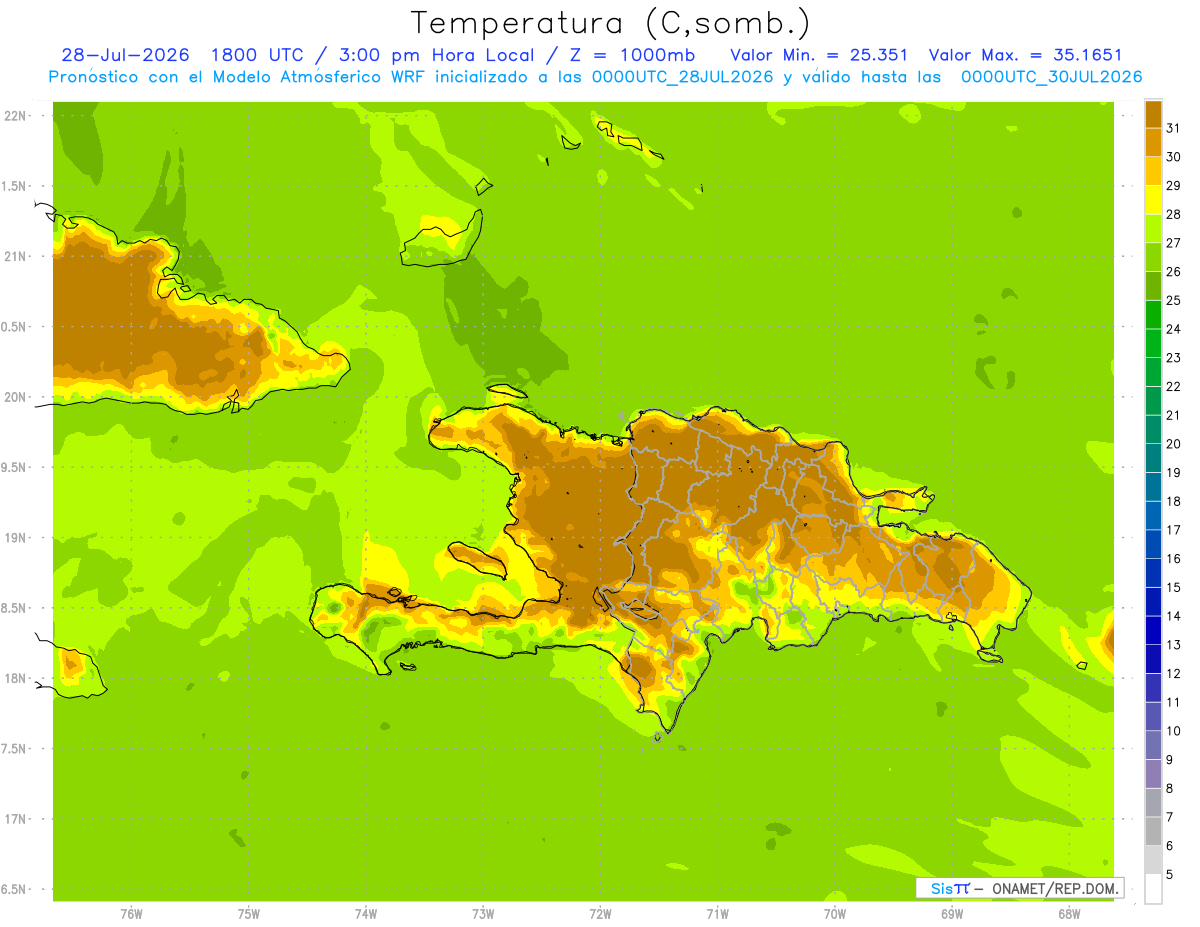Click the legend value "21"
Image resolution: width=1200 pixels, height=927 pixels.
pos(1174,415)
